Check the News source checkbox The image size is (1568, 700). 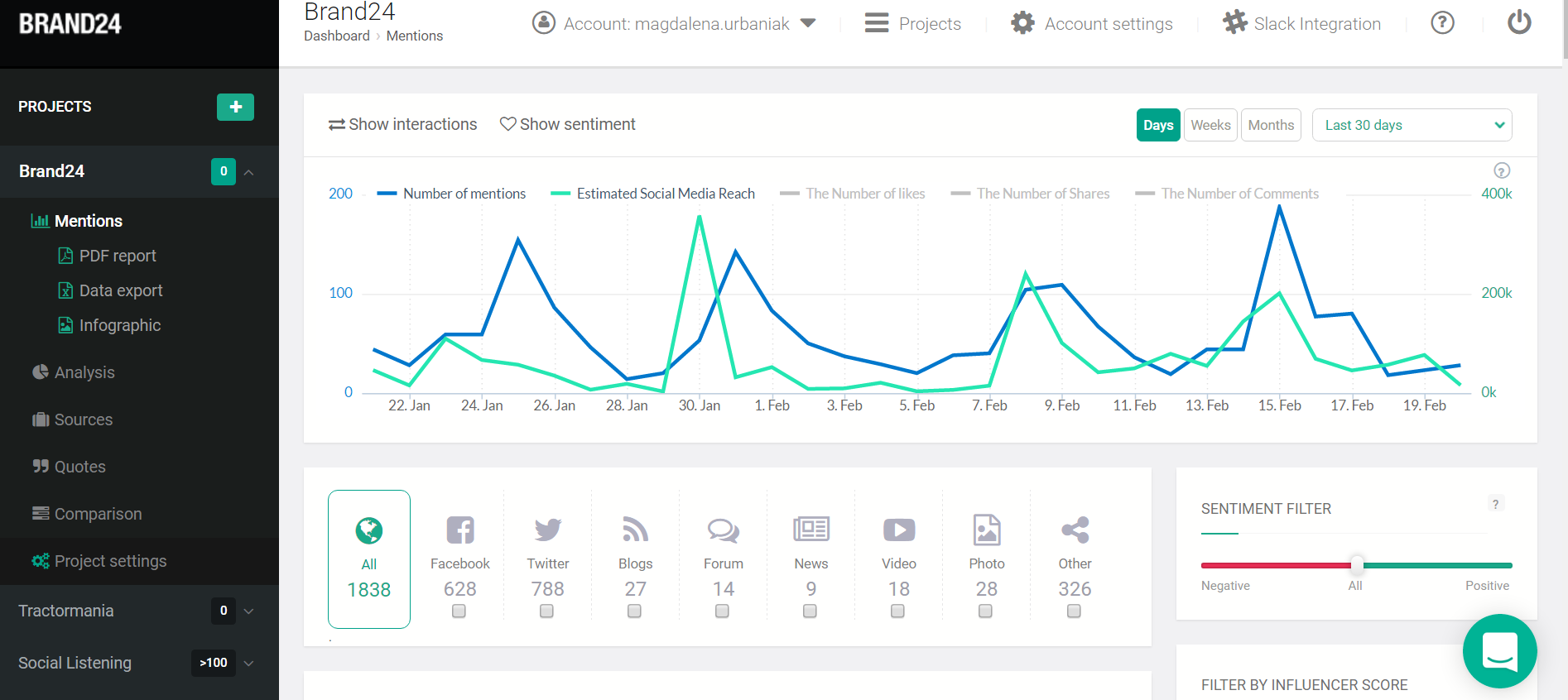click(810, 611)
